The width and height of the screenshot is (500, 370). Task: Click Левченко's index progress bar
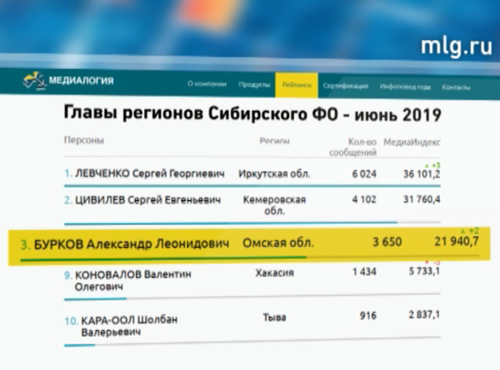pyautogui.click(x=252, y=186)
